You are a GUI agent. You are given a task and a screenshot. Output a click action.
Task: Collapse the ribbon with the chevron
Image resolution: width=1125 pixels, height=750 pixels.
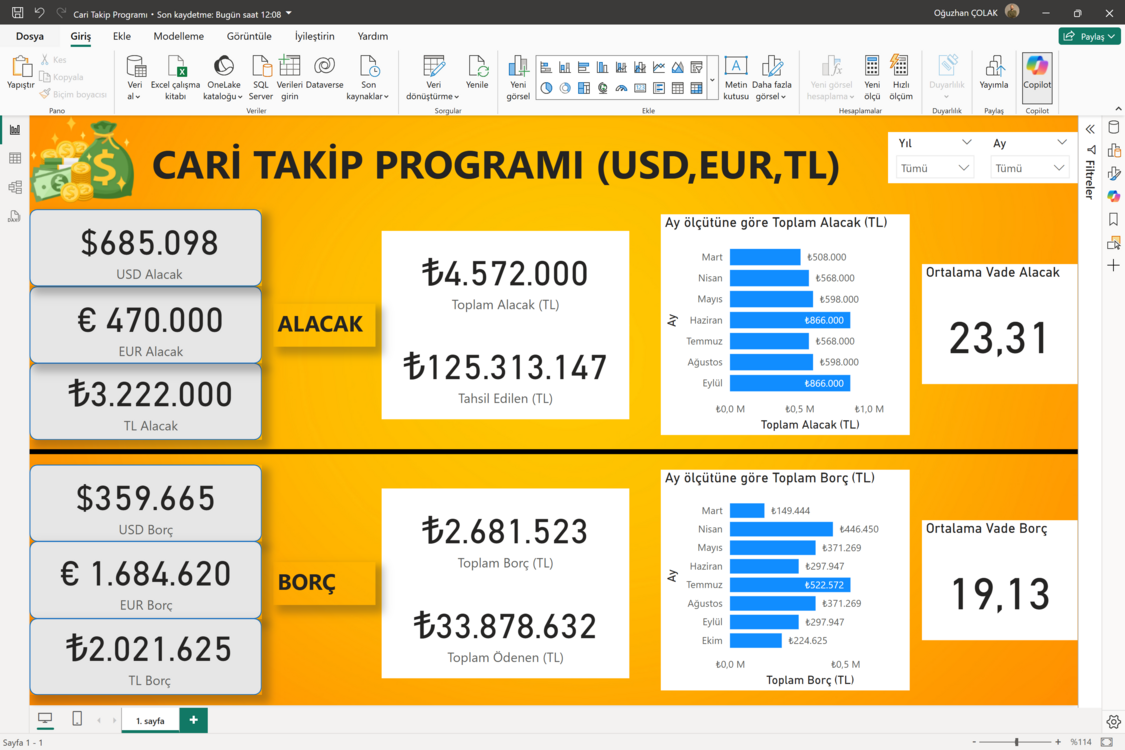(x=1118, y=108)
